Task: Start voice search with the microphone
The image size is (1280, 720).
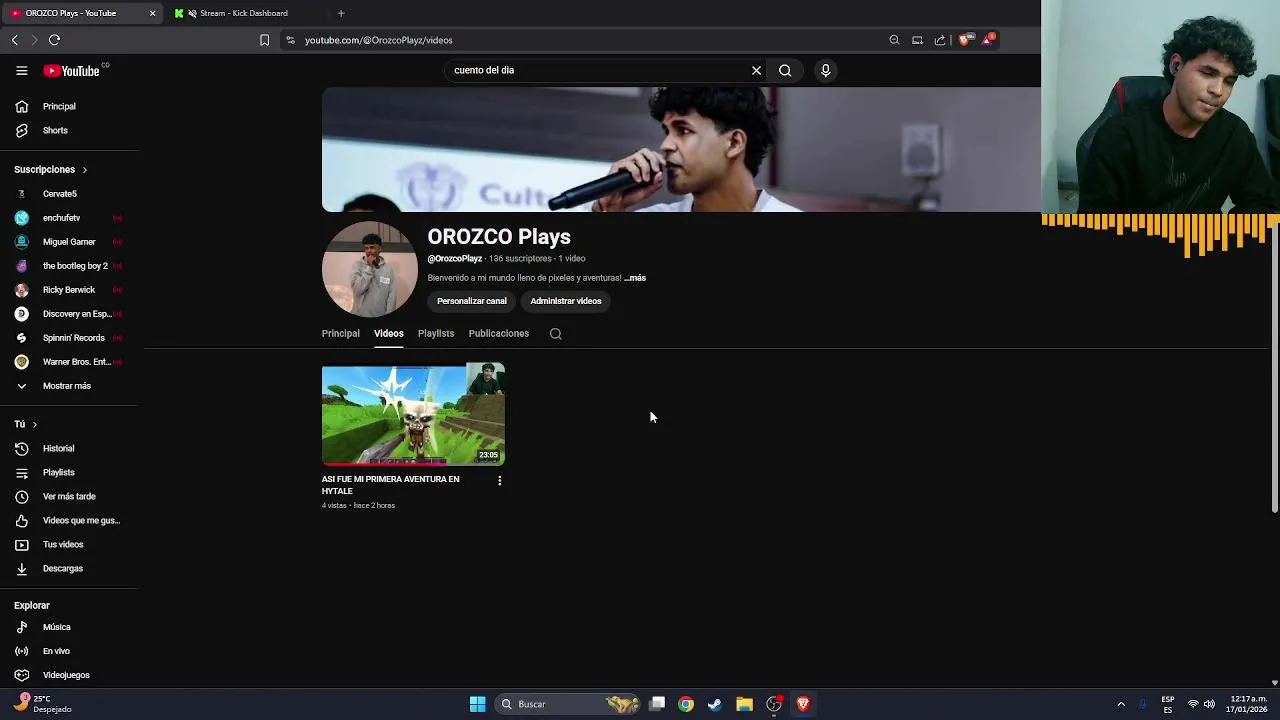Action: 825,70
